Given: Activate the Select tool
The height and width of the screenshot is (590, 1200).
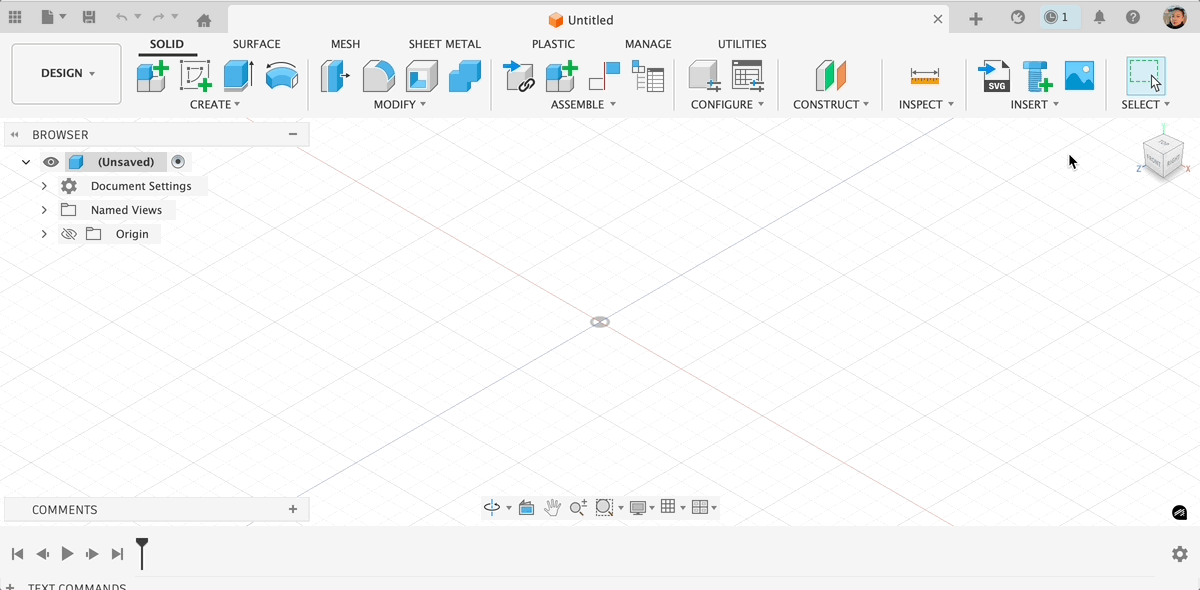Looking at the screenshot, I should (1146, 76).
